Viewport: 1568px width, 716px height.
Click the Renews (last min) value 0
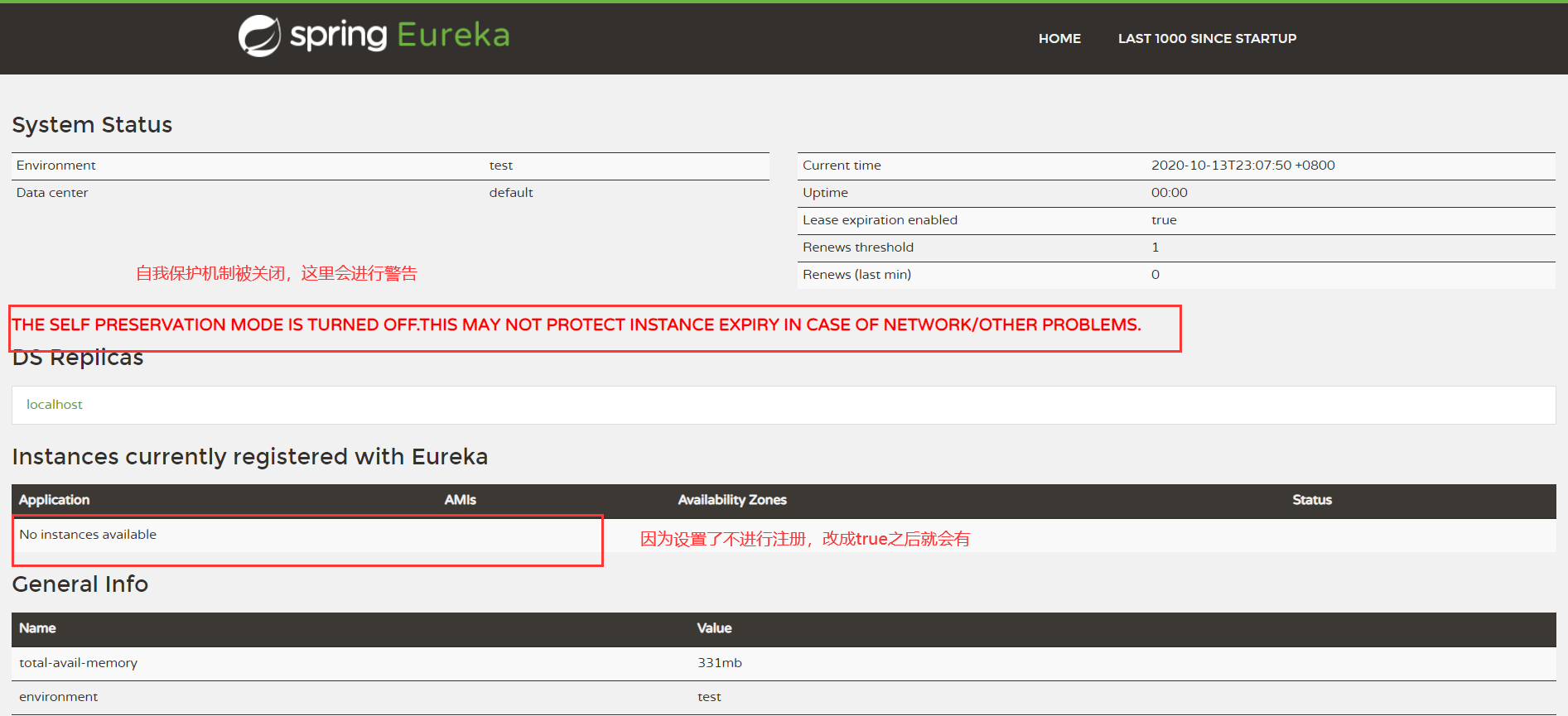(1155, 275)
